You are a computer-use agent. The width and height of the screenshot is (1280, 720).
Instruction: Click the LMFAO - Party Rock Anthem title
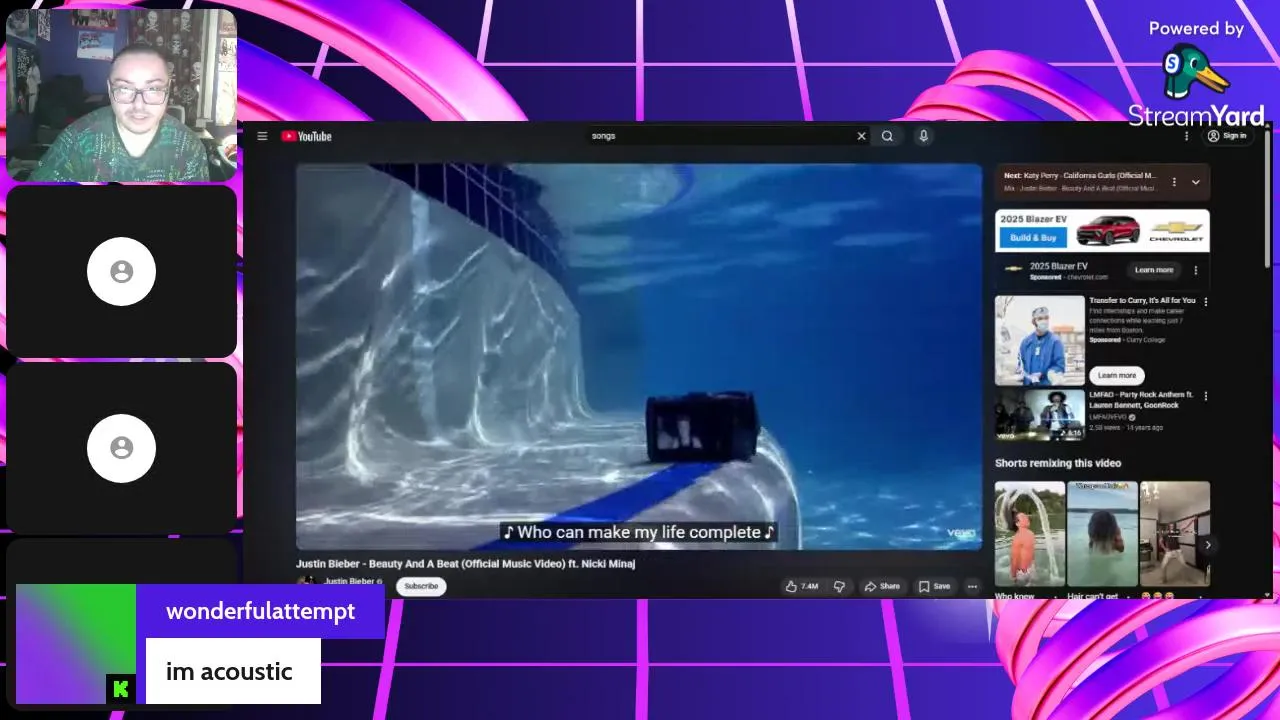pos(1141,400)
